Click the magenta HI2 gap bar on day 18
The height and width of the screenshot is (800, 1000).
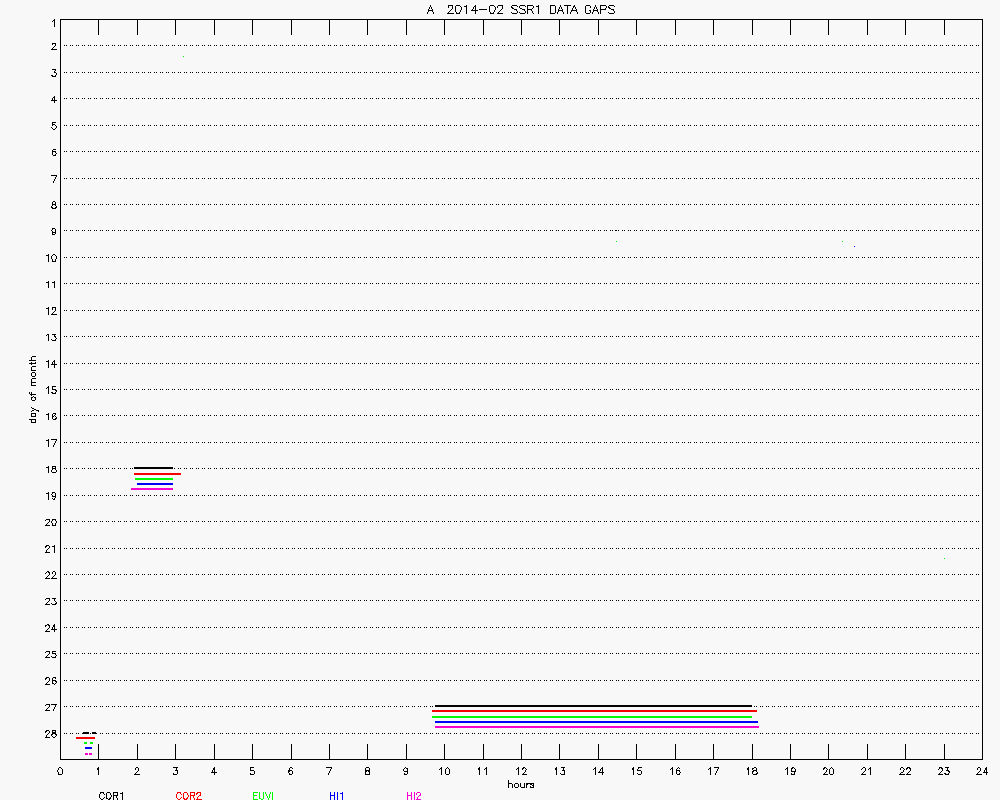click(x=153, y=489)
